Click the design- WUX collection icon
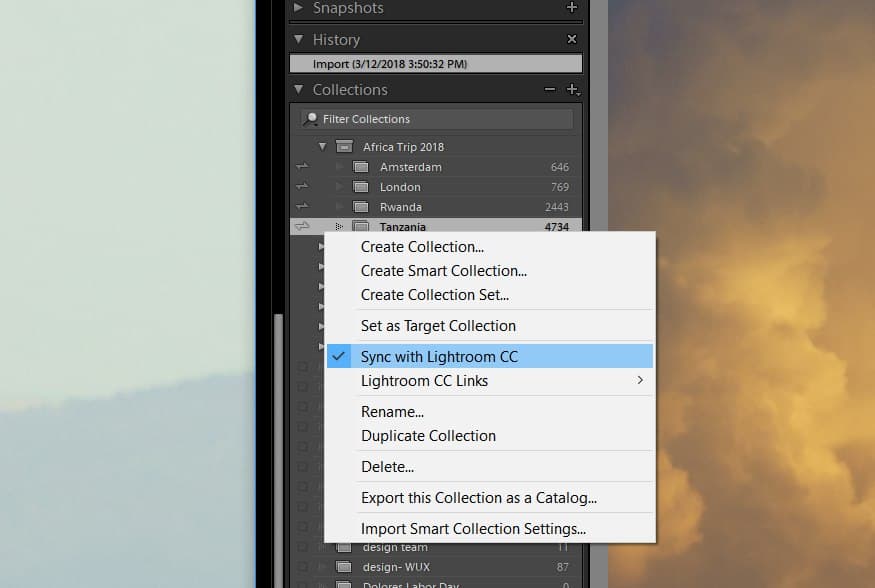The image size is (875, 588). [x=344, y=567]
